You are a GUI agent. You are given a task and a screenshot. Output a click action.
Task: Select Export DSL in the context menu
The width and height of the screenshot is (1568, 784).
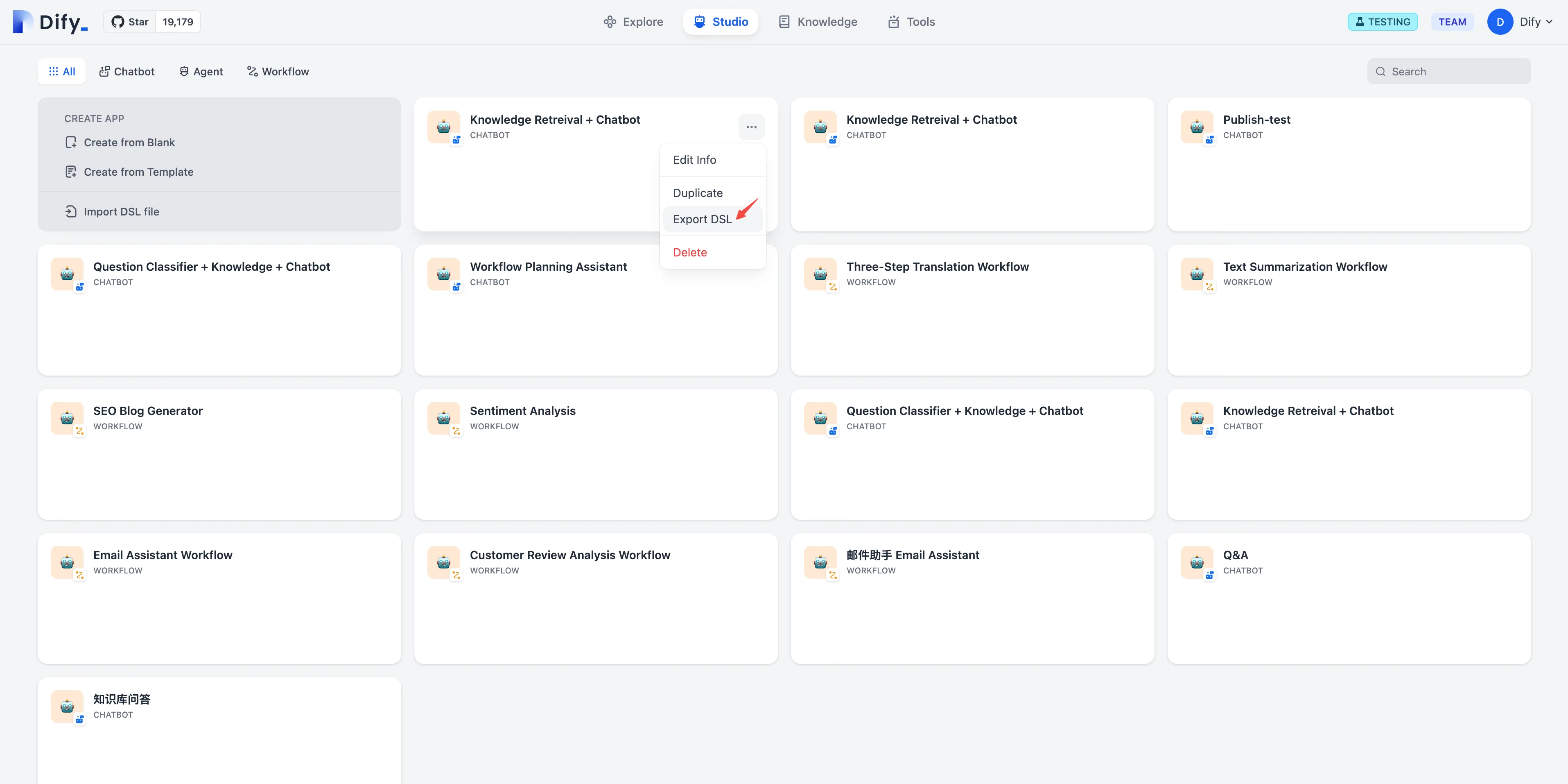pyautogui.click(x=702, y=219)
